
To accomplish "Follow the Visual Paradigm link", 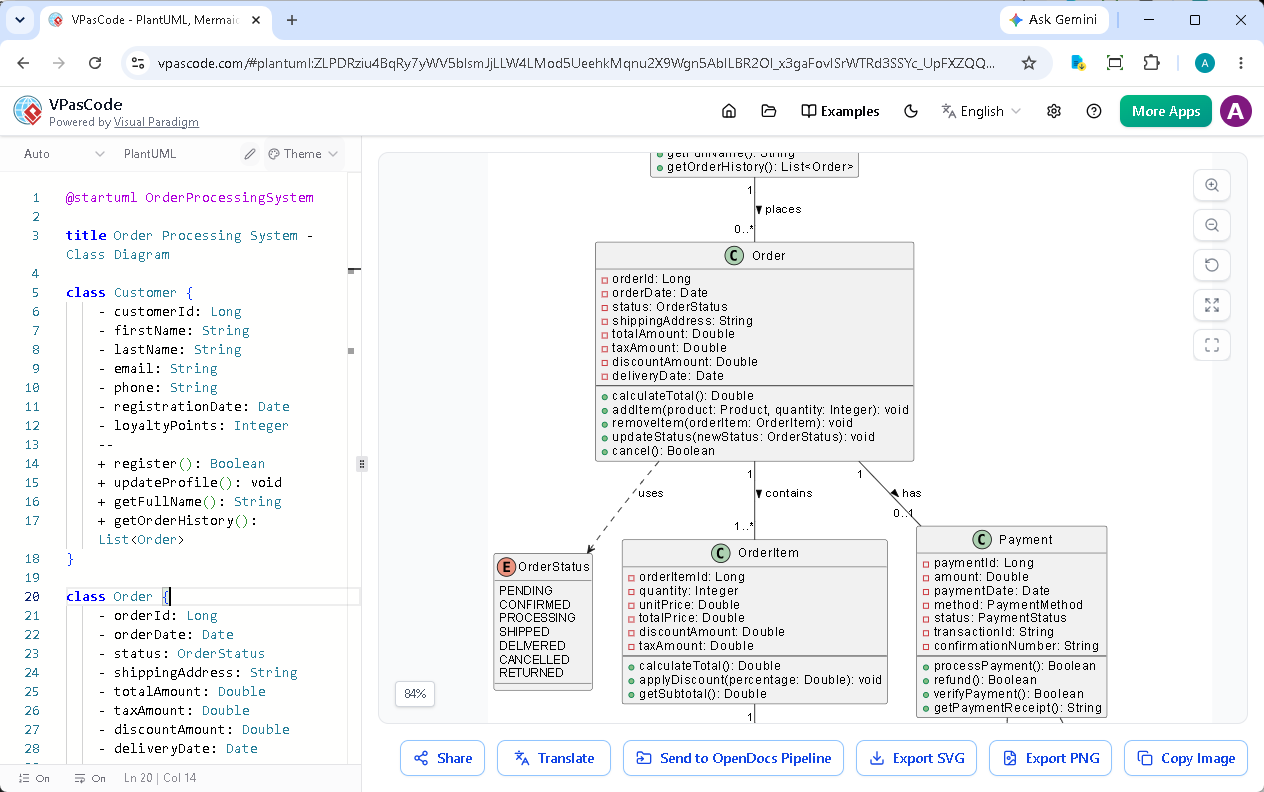I will [x=156, y=122].
